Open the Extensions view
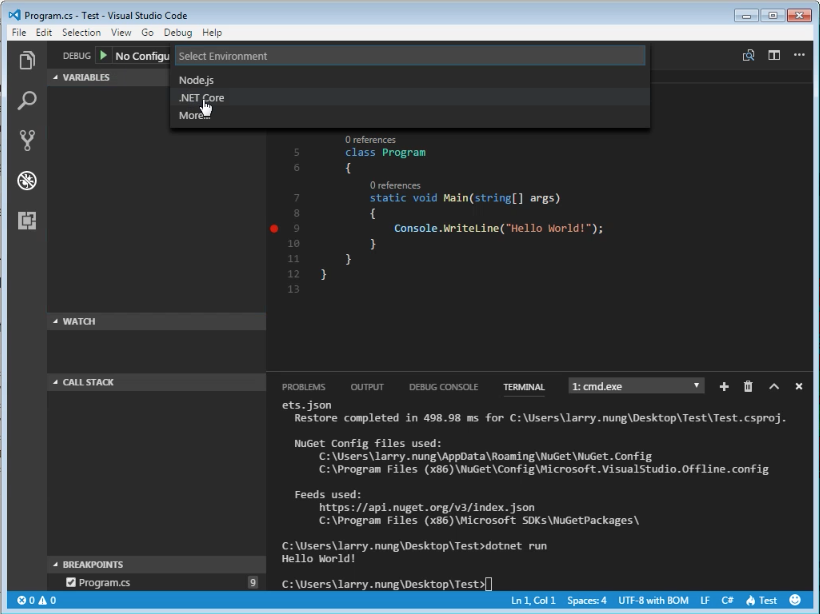820x614 pixels. point(27,220)
